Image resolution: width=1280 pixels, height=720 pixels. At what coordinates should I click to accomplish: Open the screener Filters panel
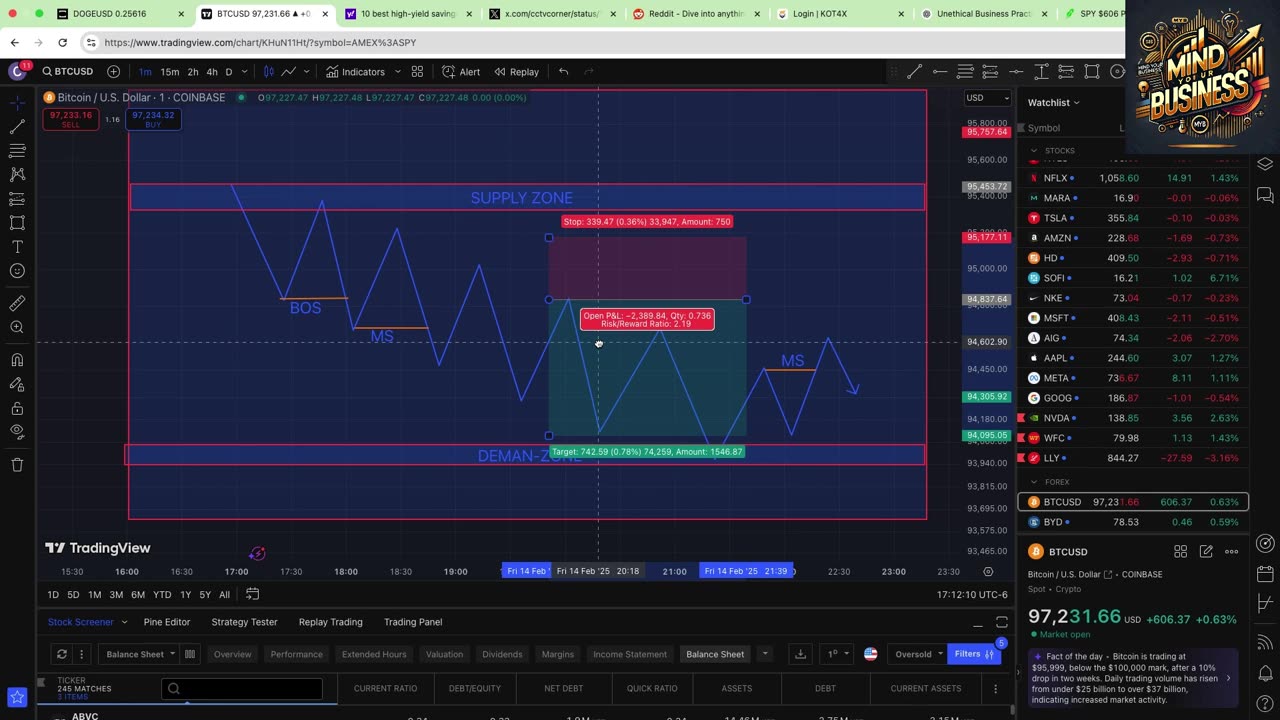tap(974, 654)
